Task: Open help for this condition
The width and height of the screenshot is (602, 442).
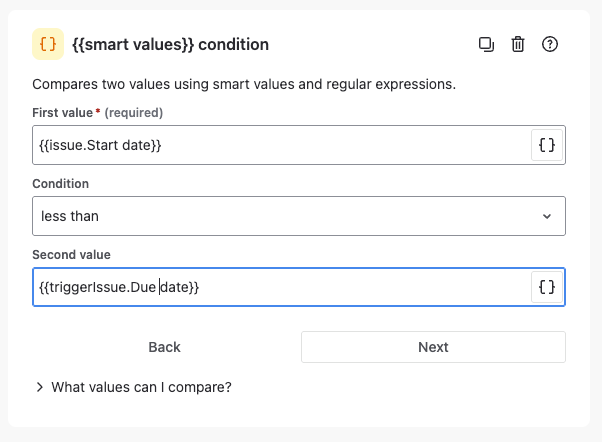Action: point(549,44)
